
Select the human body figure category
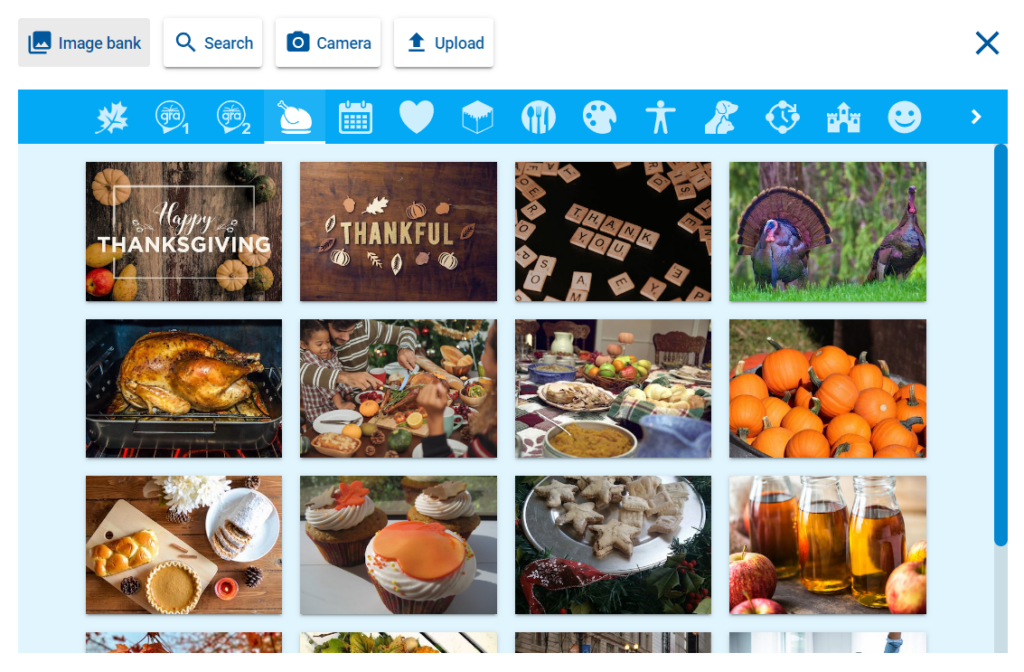(660, 118)
